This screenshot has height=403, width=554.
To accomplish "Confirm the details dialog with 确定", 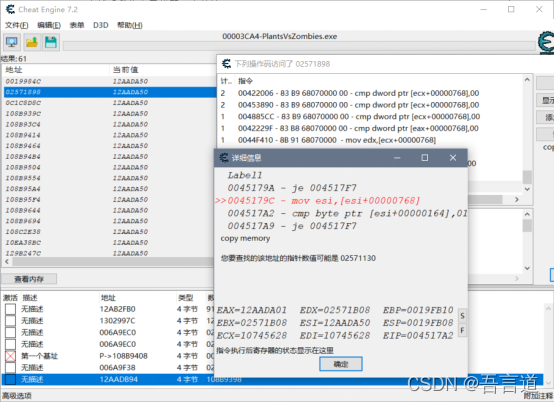I will (x=341, y=364).
